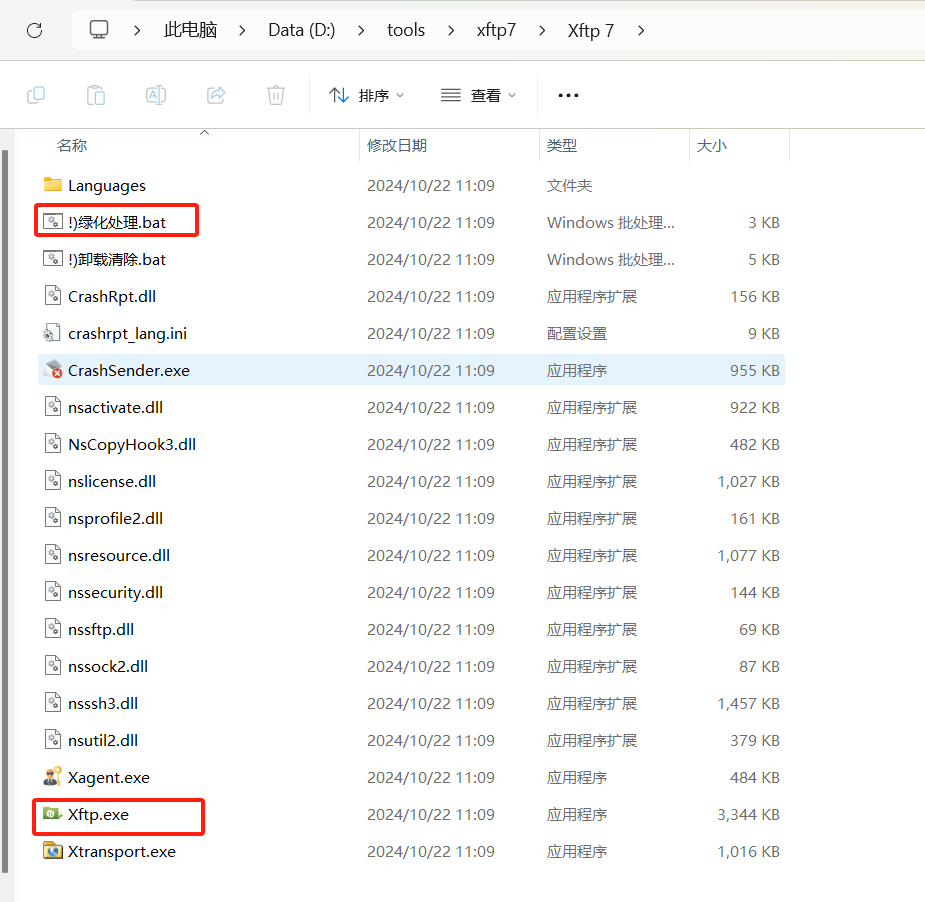The image size is (925, 902).
Task: Sort by 类型 column header
Action: click(x=562, y=145)
